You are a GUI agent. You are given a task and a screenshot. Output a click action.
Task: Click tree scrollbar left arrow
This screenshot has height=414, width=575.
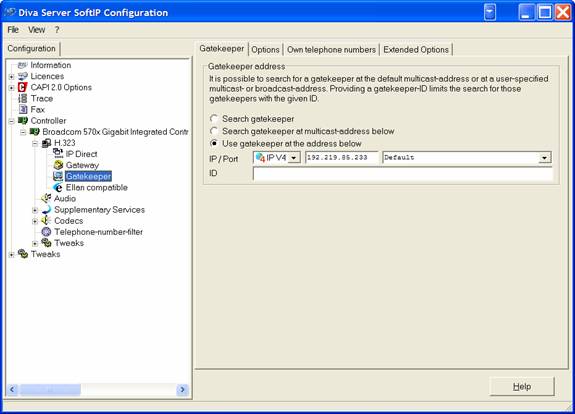pos(12,389)
